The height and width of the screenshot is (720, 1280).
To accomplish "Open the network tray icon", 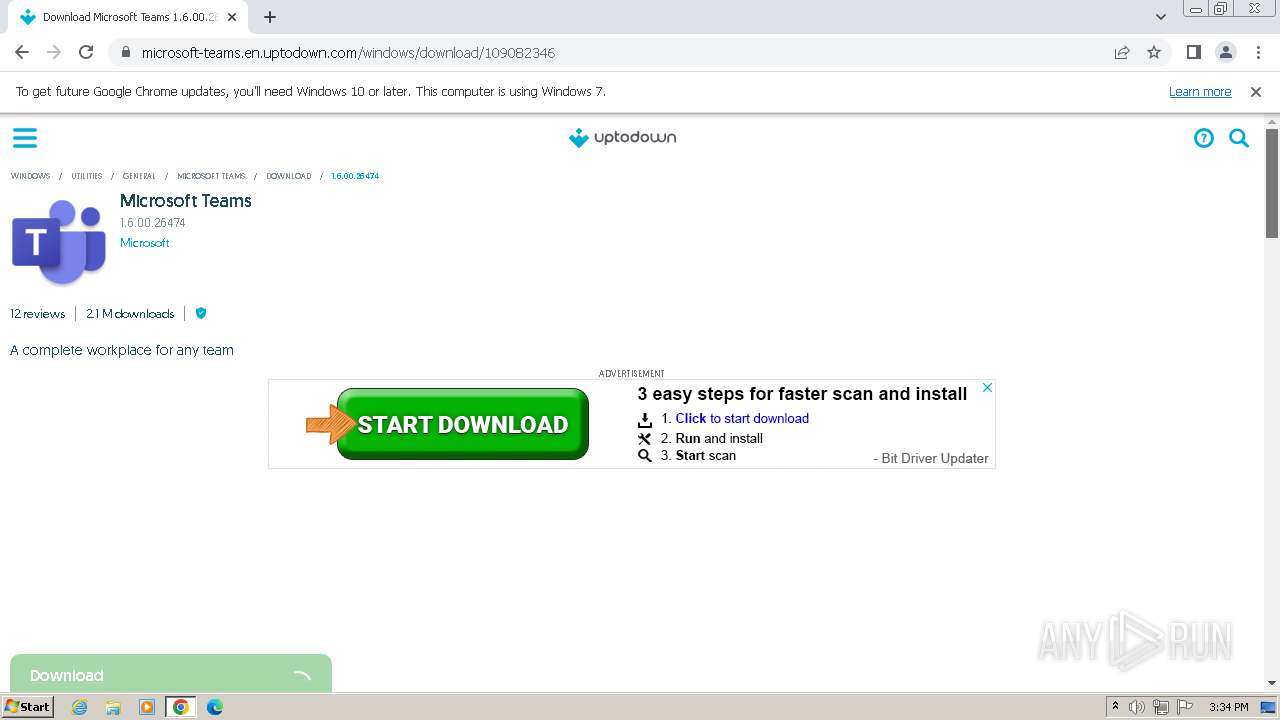I will [1161, 707].
